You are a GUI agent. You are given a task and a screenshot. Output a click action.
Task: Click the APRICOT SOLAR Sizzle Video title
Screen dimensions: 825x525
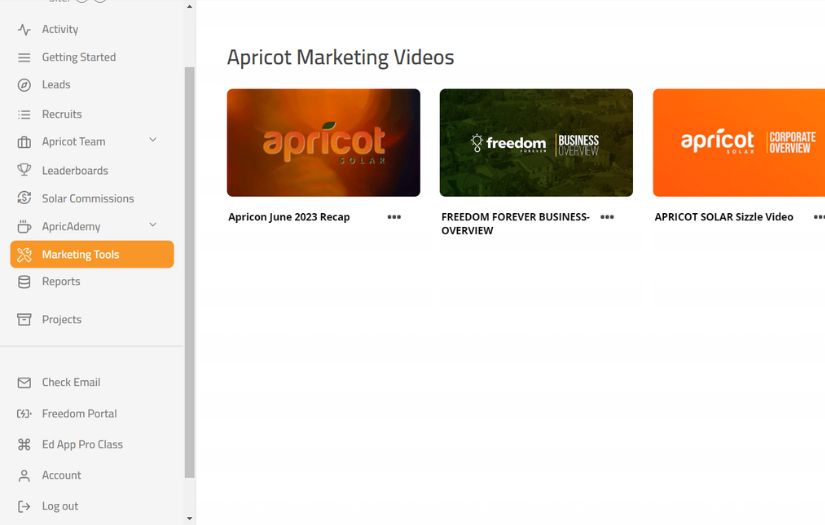point(724,217)
